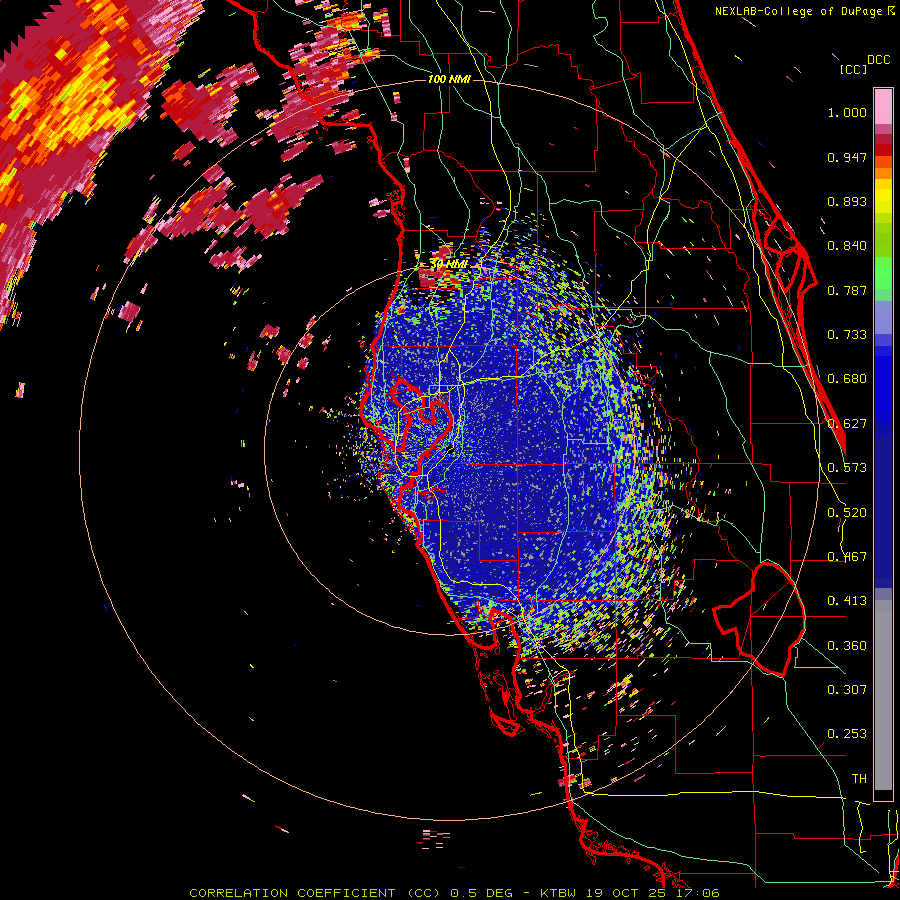Select the 0.840 scale value

847,246
